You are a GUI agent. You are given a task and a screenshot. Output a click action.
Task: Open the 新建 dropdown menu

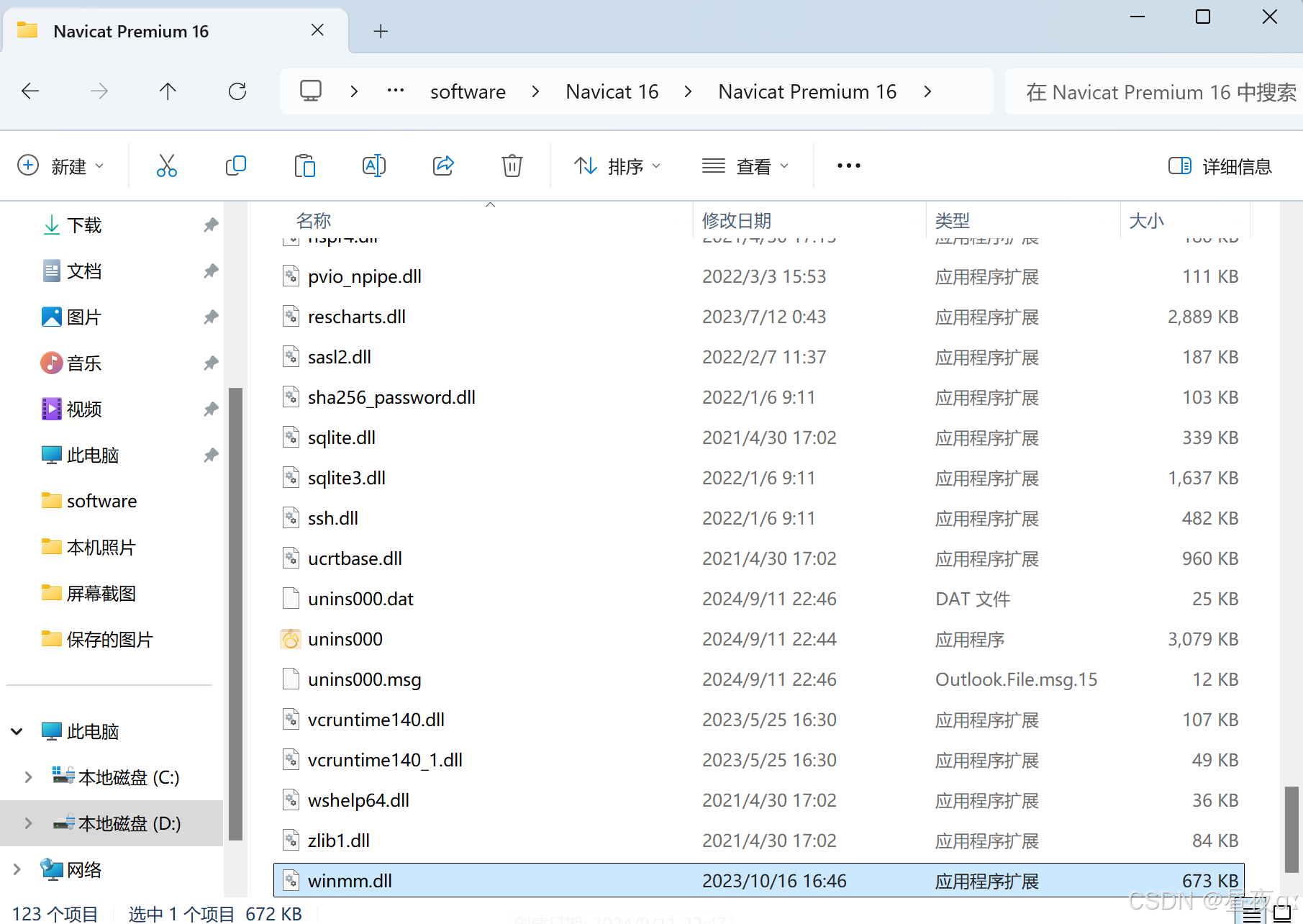61,166
